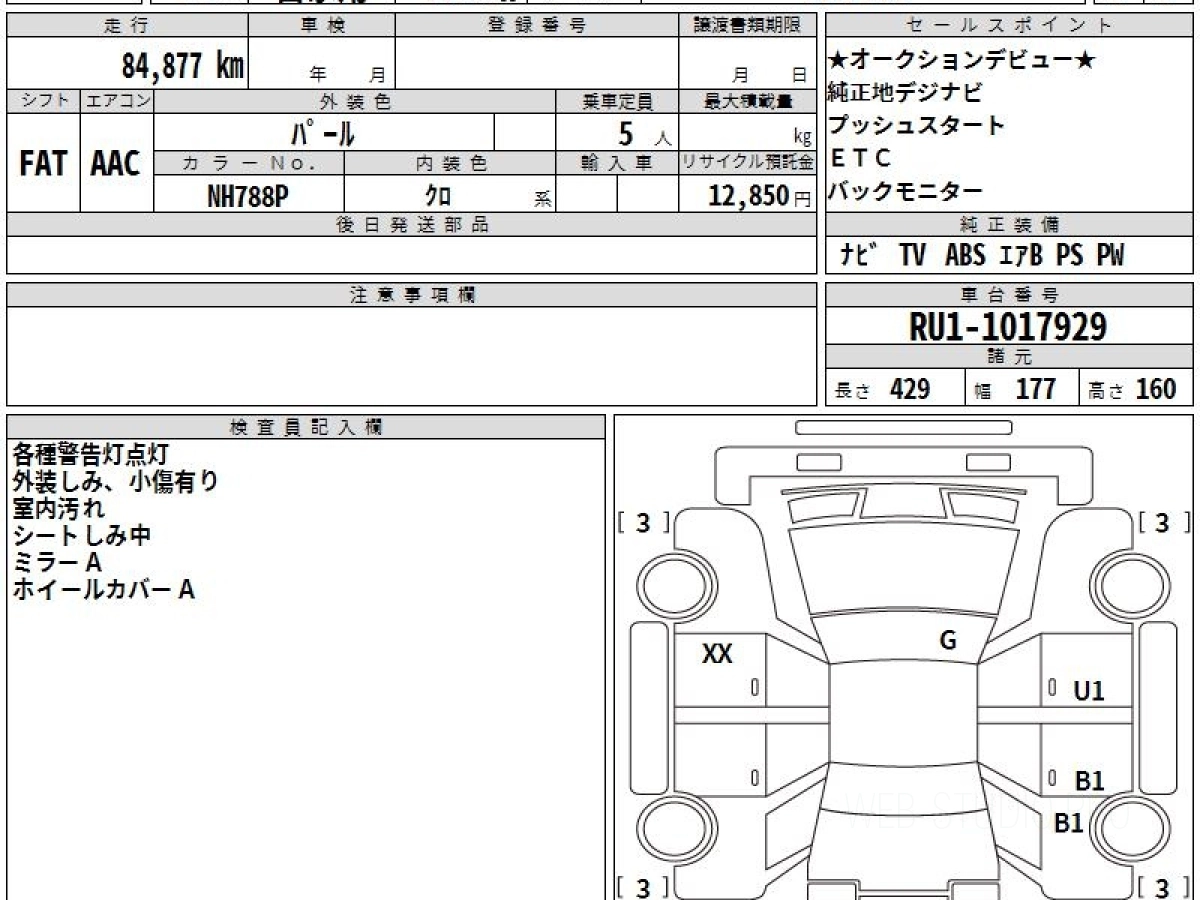Click the カラーNo. label

click(249, 163)
